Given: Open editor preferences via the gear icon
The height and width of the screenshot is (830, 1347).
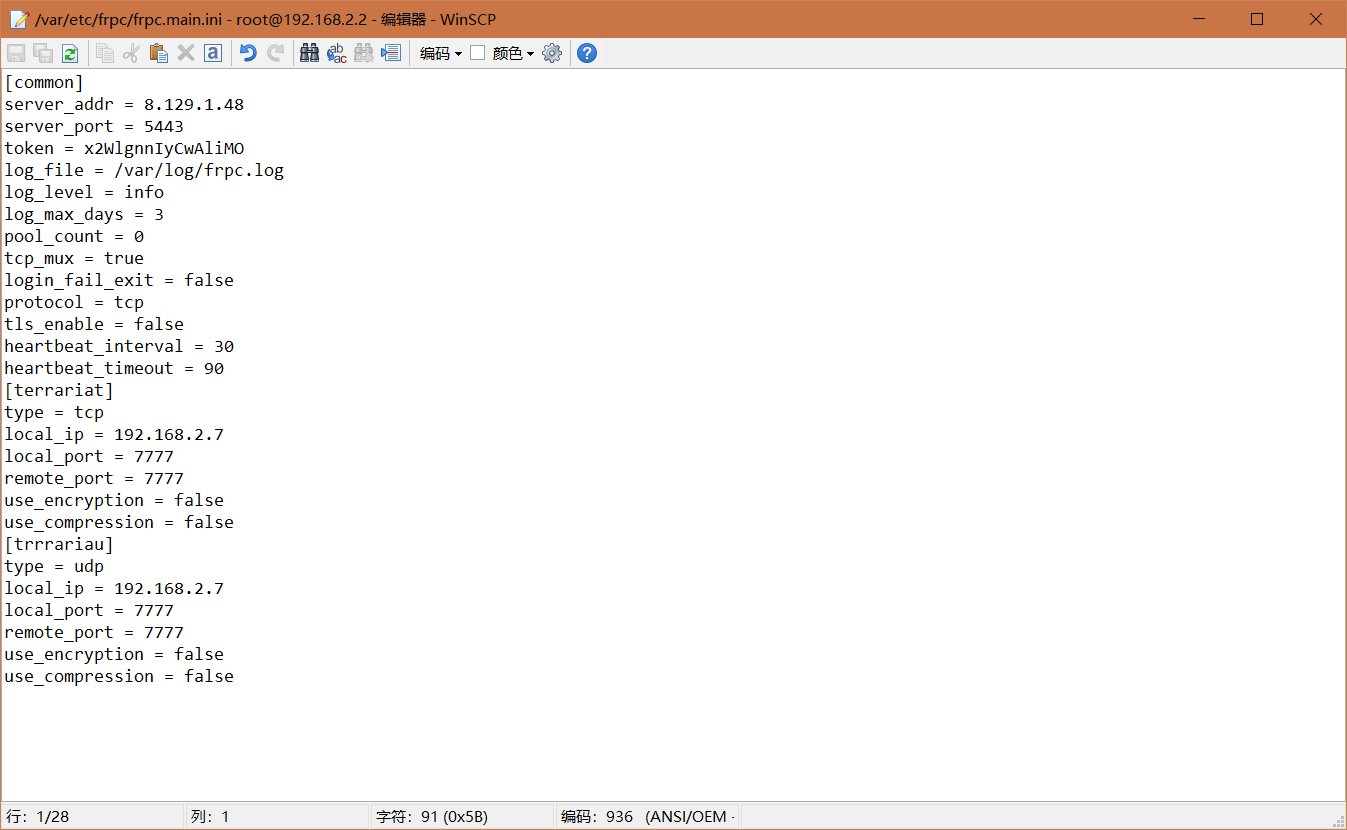Looking at the screenshot, I should (551, 52).
